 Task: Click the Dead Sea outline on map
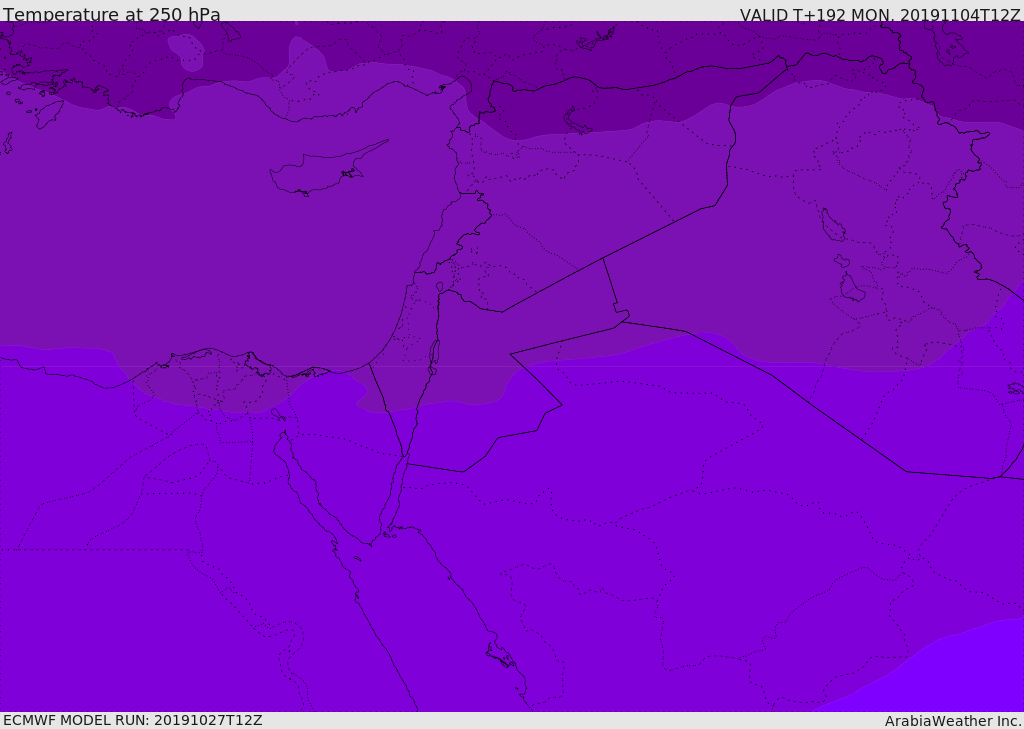point(434,357)
